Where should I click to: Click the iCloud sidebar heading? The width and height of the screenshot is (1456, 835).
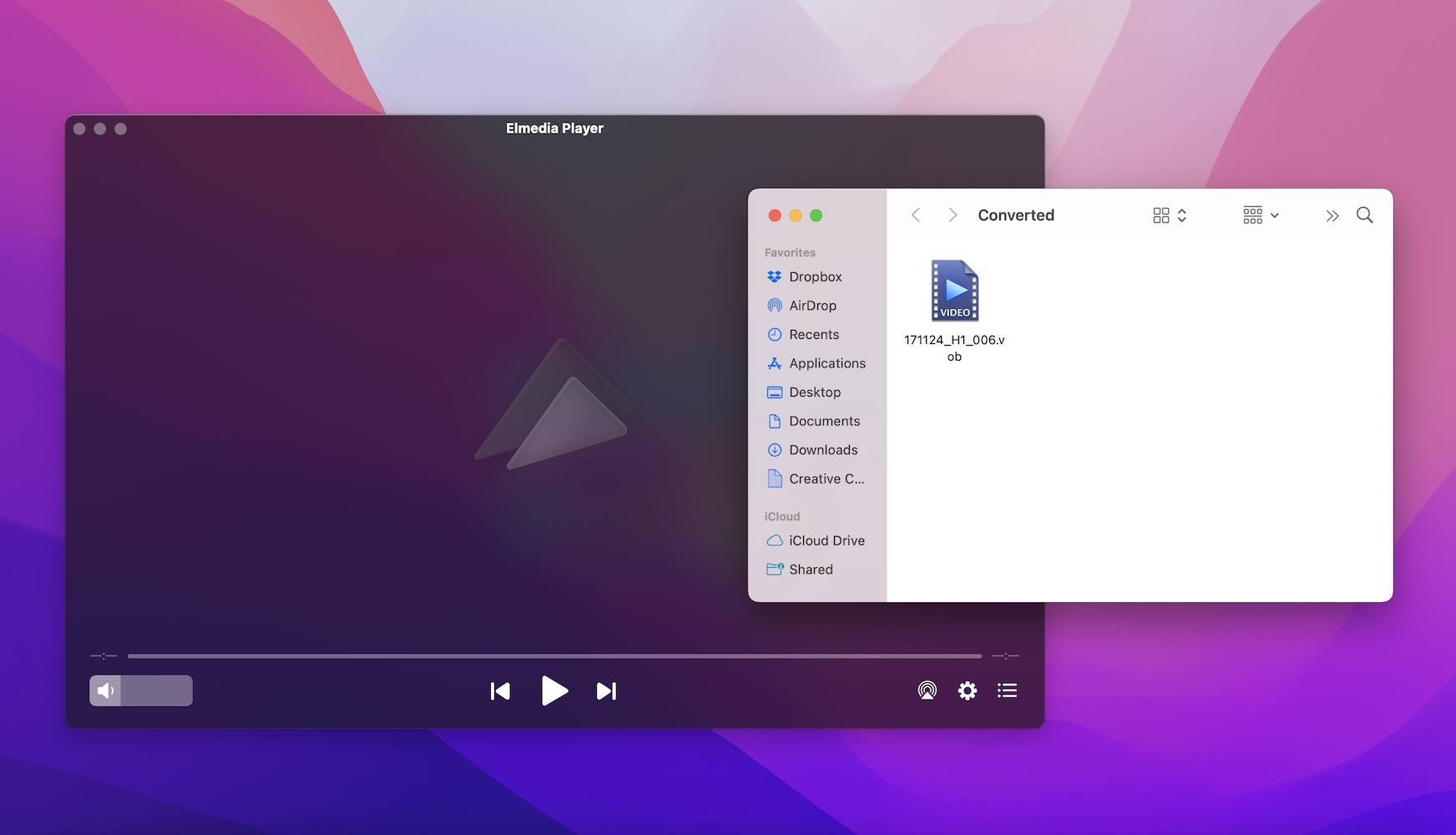[782, 516]
